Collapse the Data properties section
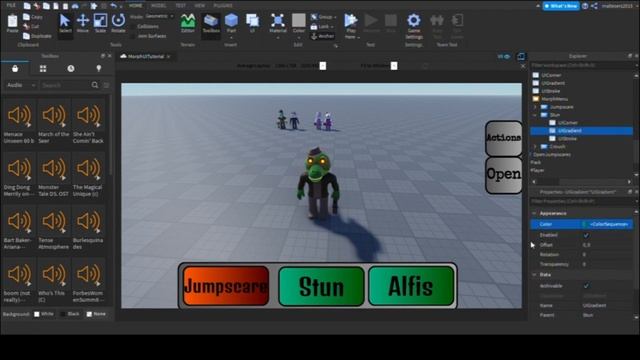The image size is (640, 360). [x=534, y=275]
